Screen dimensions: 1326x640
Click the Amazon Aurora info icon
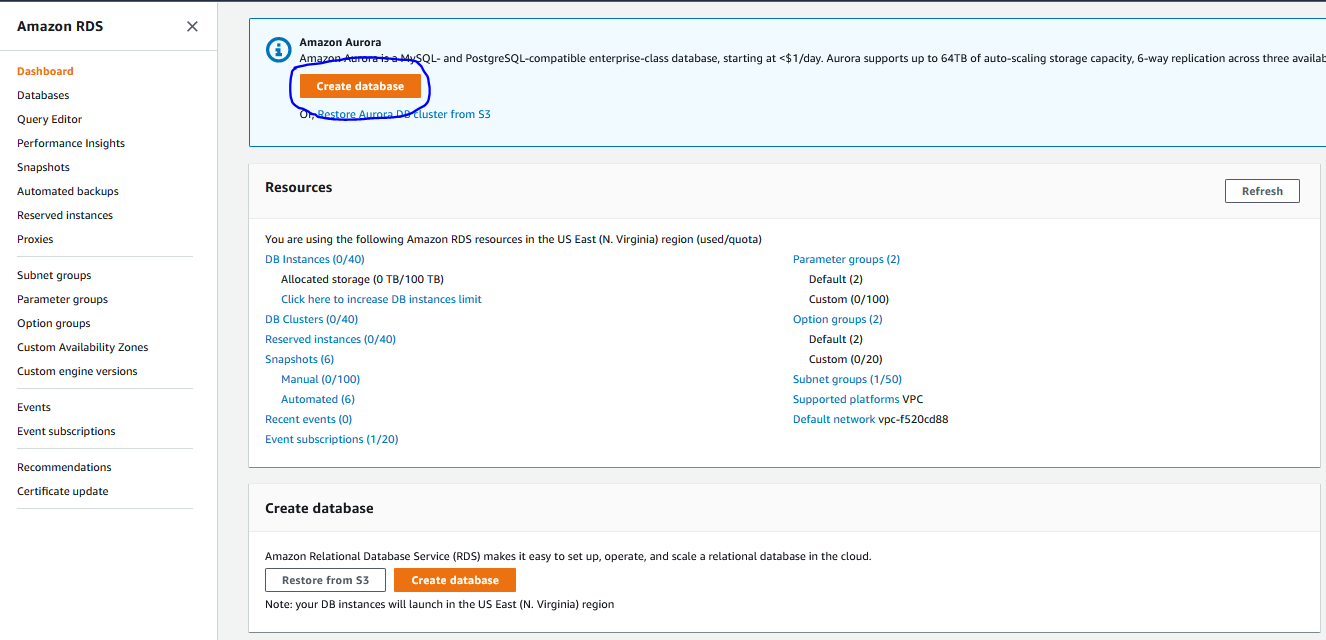tap(278, 49)
